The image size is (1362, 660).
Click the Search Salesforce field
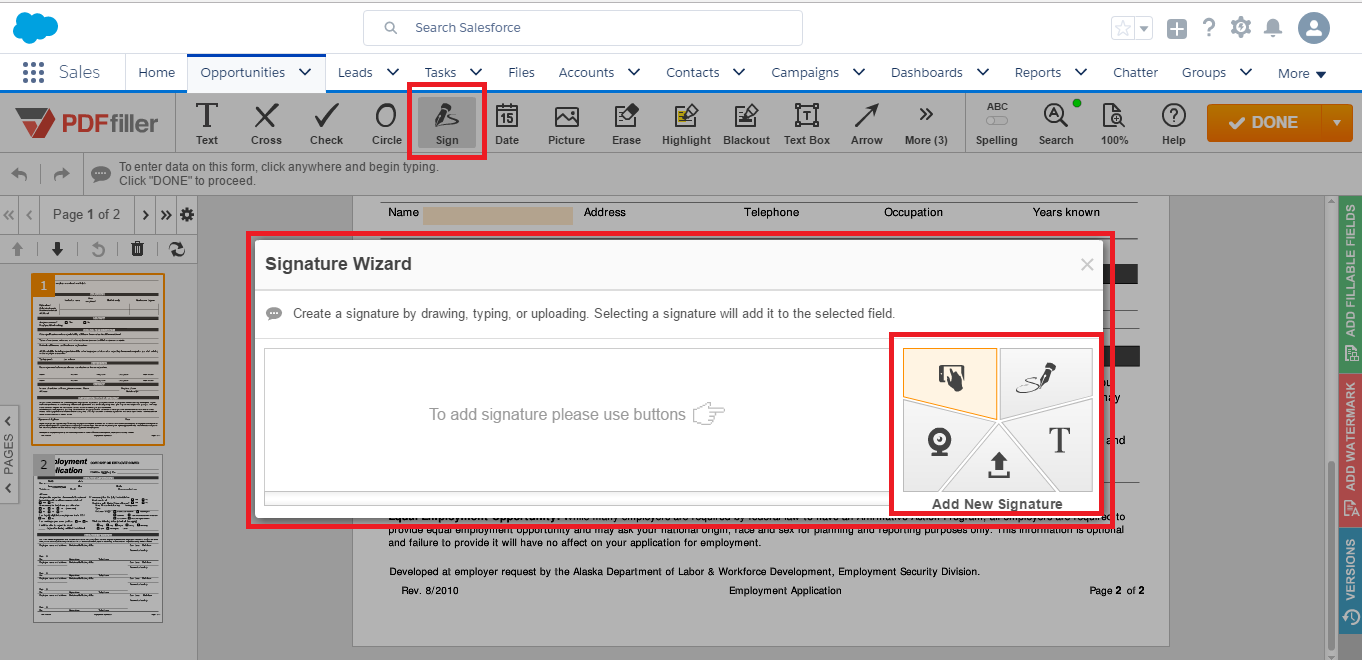click(x=583, y=28)
